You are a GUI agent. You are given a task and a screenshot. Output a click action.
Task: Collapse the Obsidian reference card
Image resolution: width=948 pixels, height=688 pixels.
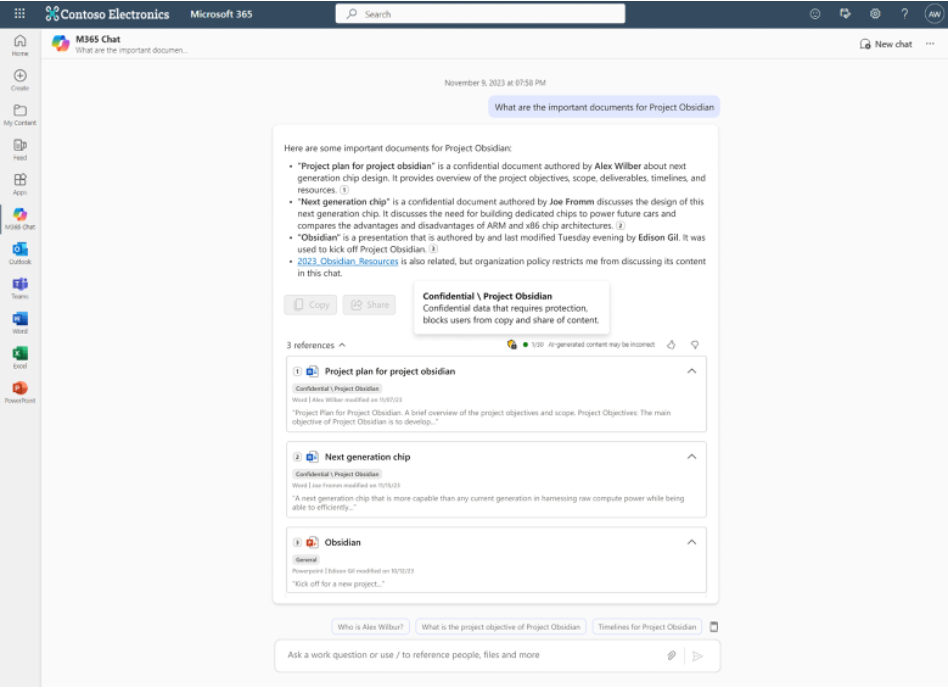tap(692, 542)
